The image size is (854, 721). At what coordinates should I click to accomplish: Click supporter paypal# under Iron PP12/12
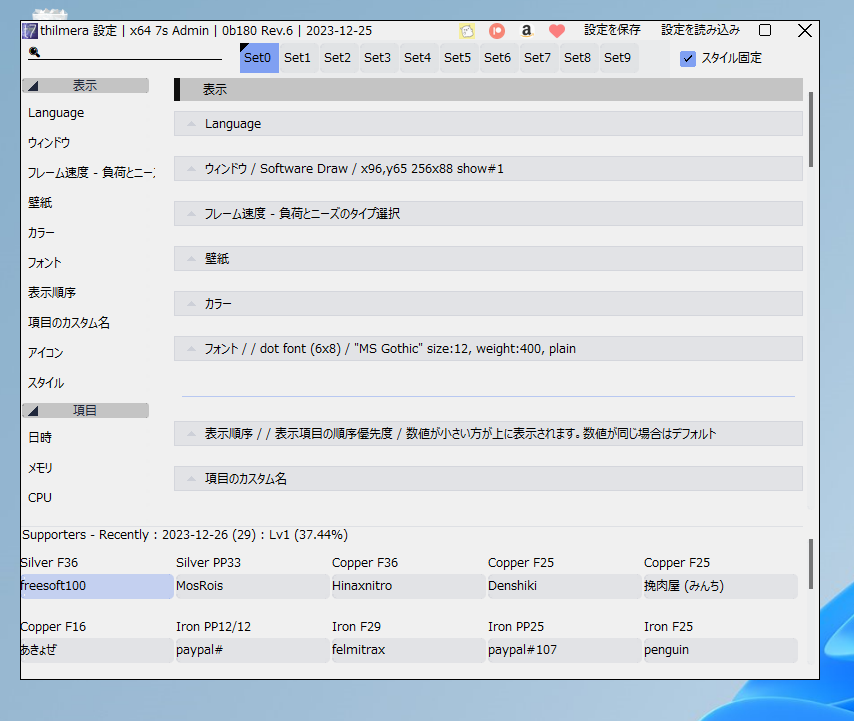pos(252,650)
